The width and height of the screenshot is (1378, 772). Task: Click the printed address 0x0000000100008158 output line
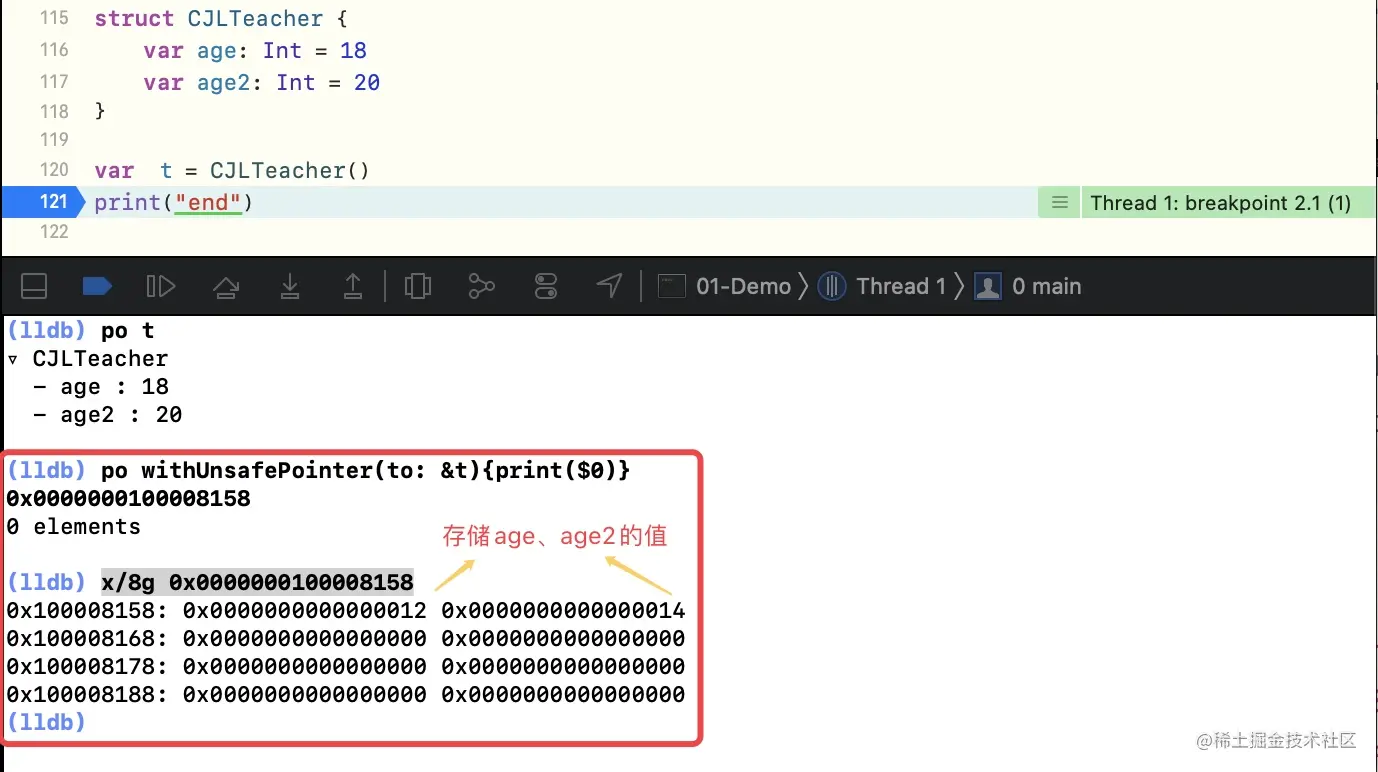tap(128, 499)
